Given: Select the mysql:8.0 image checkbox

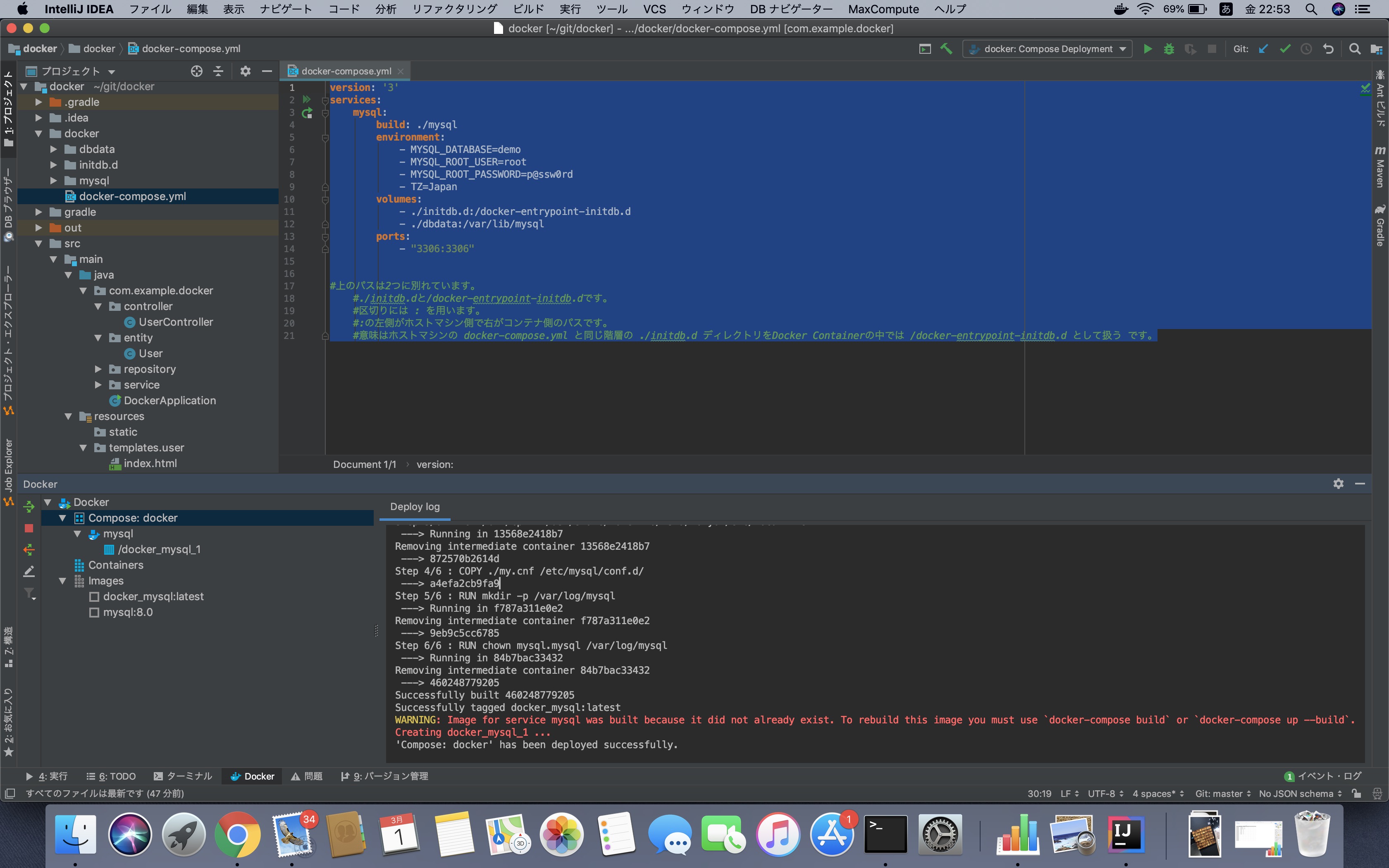Looking at the screenshot, I should coord(94,613).
